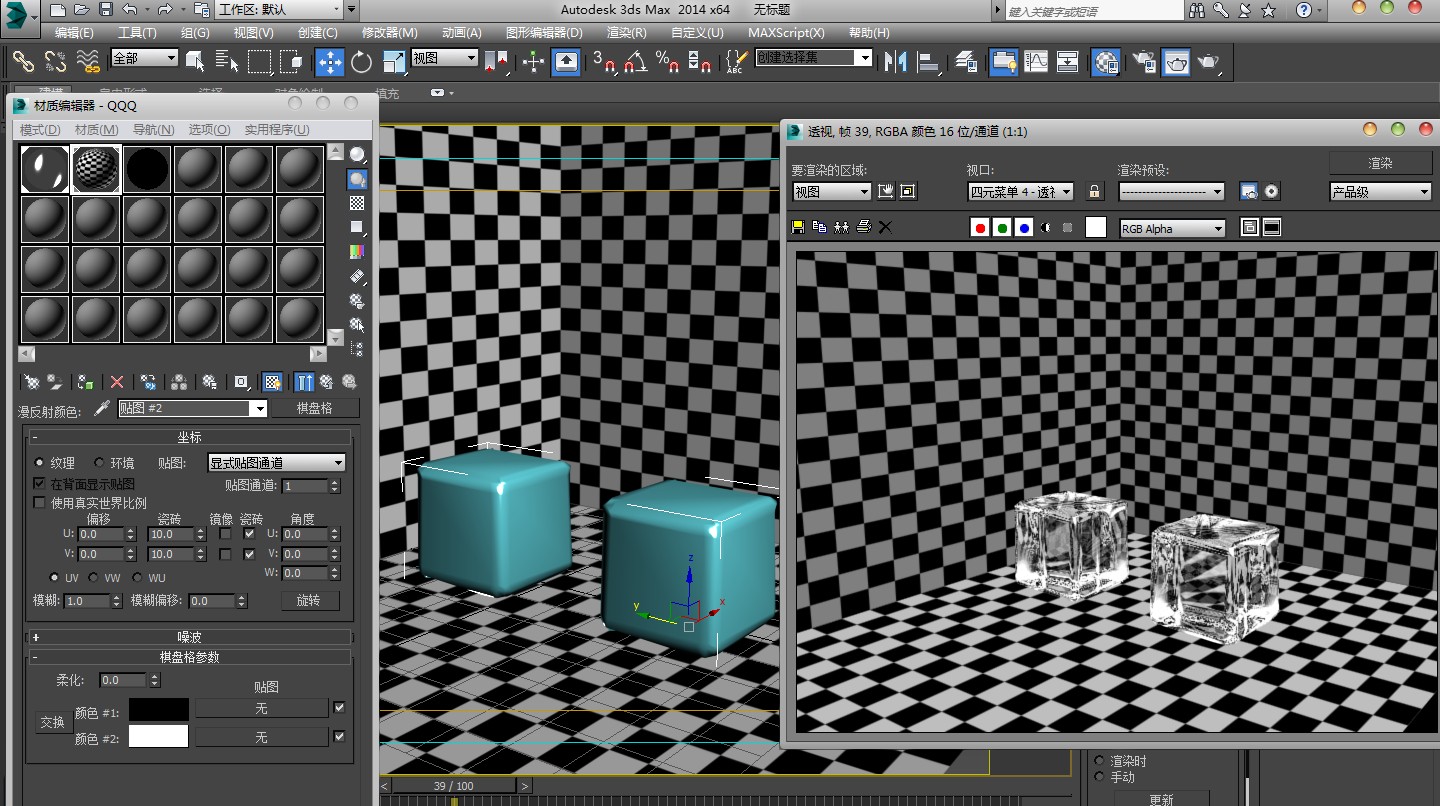This screenshot has height=806, width=1440.
Task: Click Get Material in Material Editor
Action: pyautogui.click(x=31, y=382)
